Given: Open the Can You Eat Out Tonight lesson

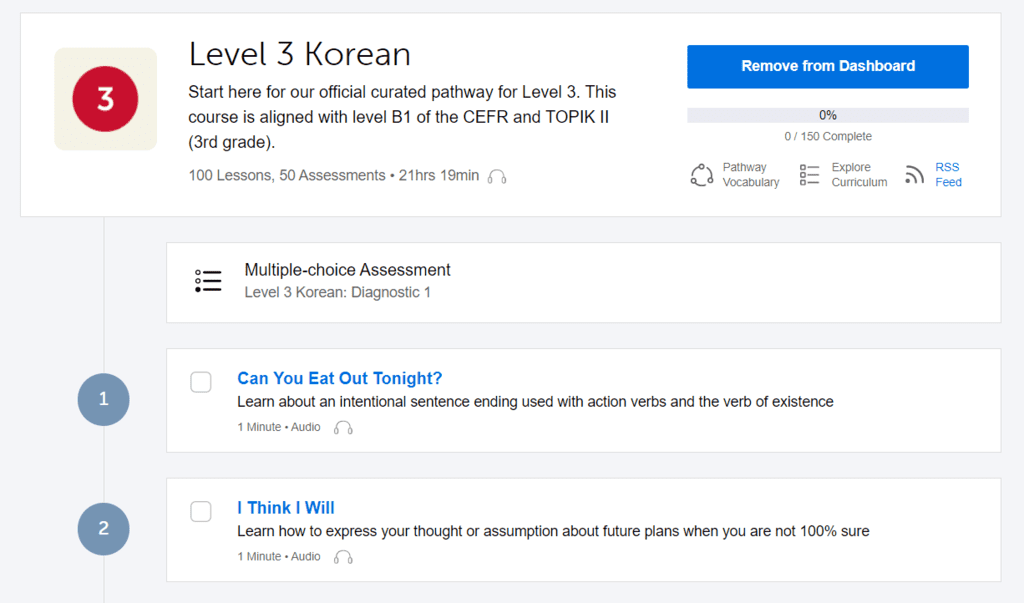Looking at the screenshot, I should click(339, 378).
